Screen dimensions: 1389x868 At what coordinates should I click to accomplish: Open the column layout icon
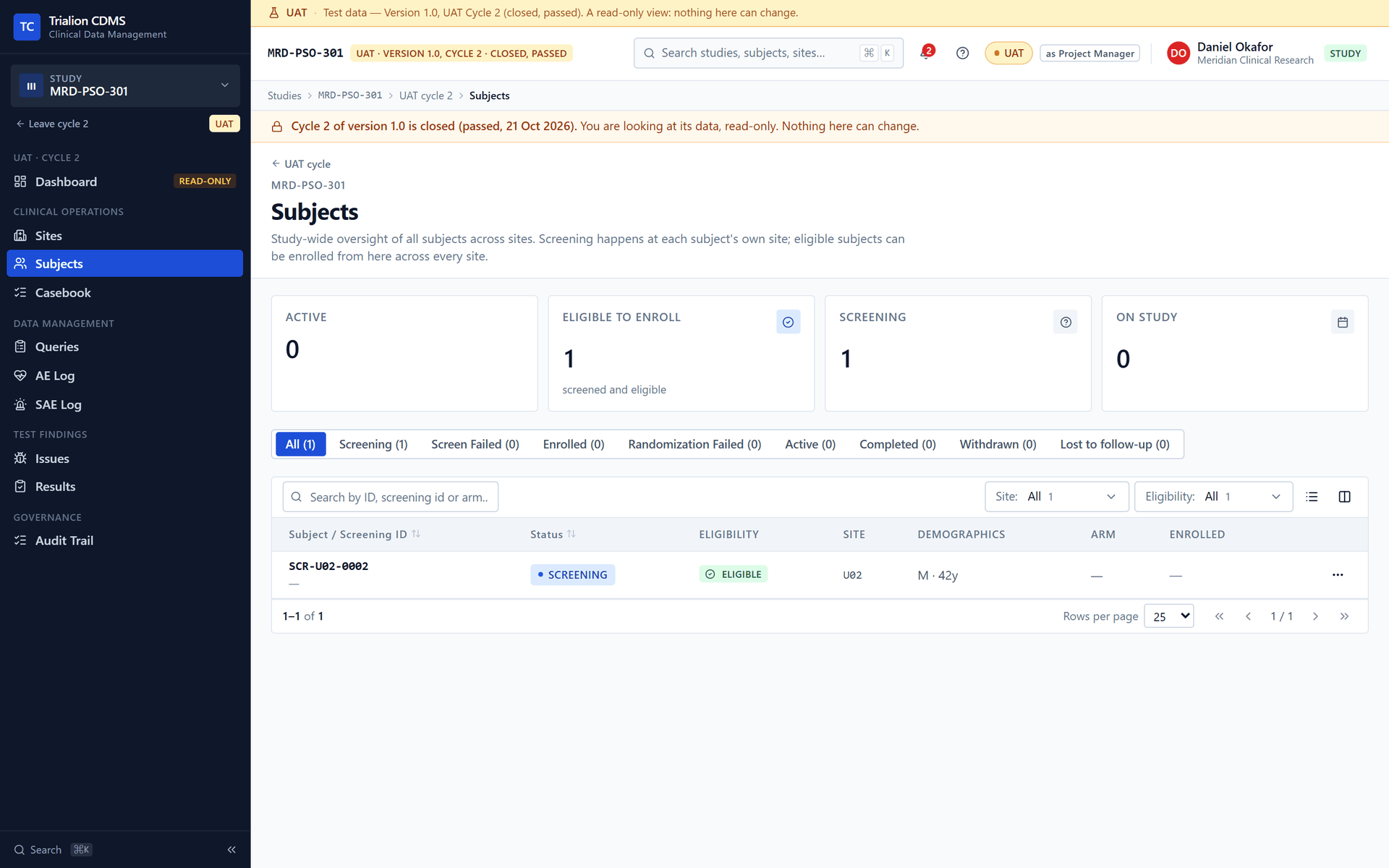point(1344,497)
